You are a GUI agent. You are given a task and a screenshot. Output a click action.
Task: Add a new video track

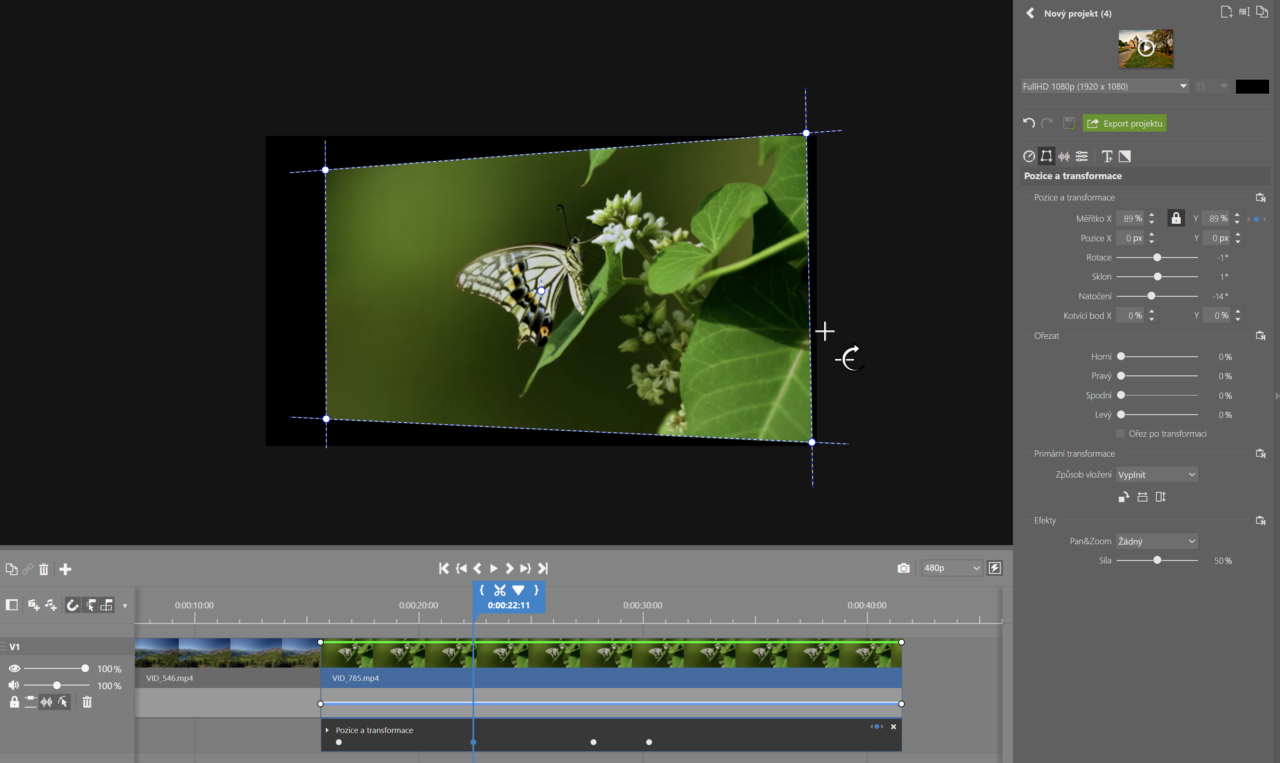point(33,605)
